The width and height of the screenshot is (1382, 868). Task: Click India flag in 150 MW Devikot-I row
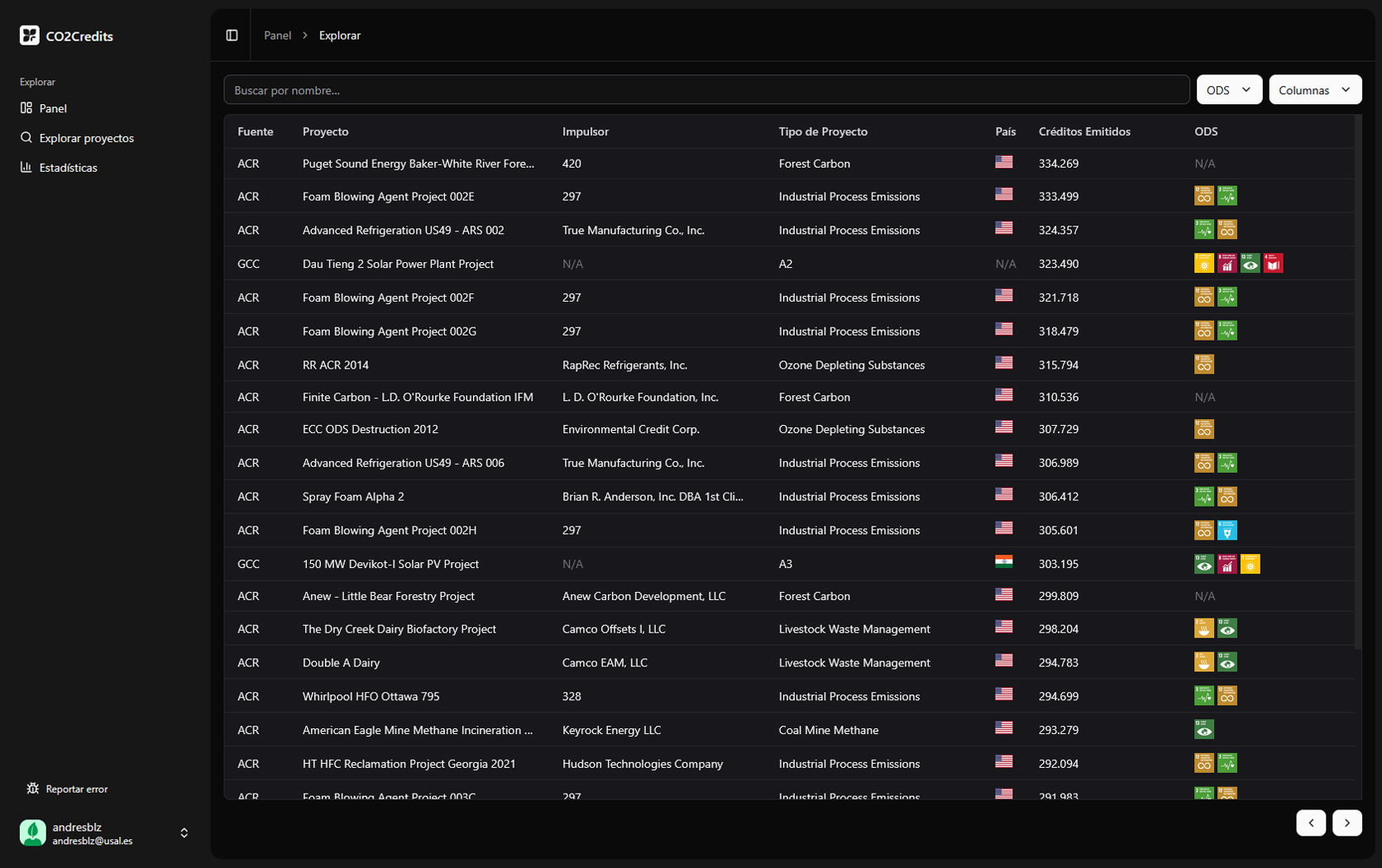tap(1004, 562)
